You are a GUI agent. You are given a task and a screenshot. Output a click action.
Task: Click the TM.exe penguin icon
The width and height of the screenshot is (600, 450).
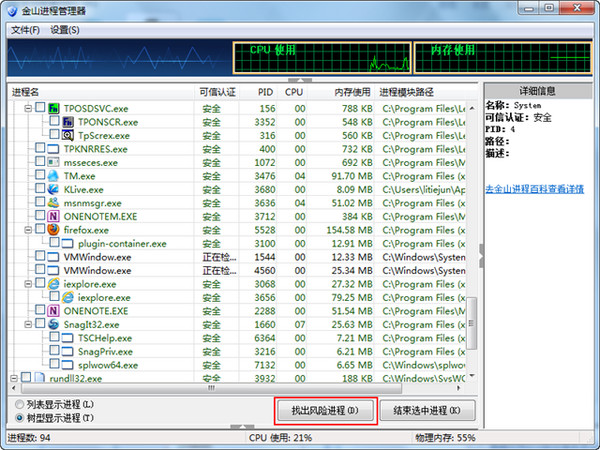(x=54, y=175)
